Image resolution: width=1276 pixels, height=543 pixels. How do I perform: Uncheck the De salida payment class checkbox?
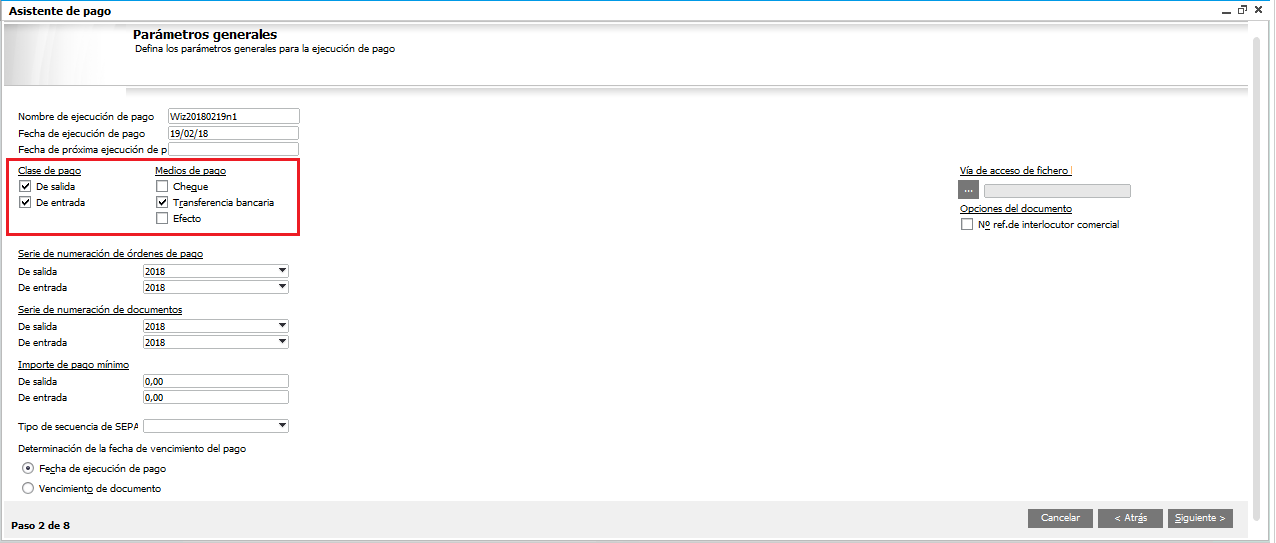[25, 186]
